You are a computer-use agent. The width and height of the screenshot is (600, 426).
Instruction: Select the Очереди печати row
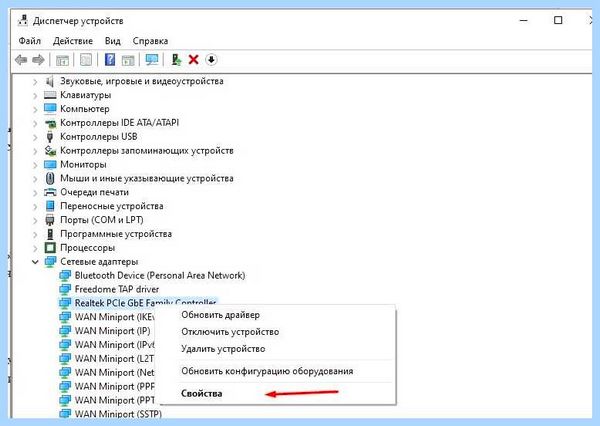pos(94,192)
